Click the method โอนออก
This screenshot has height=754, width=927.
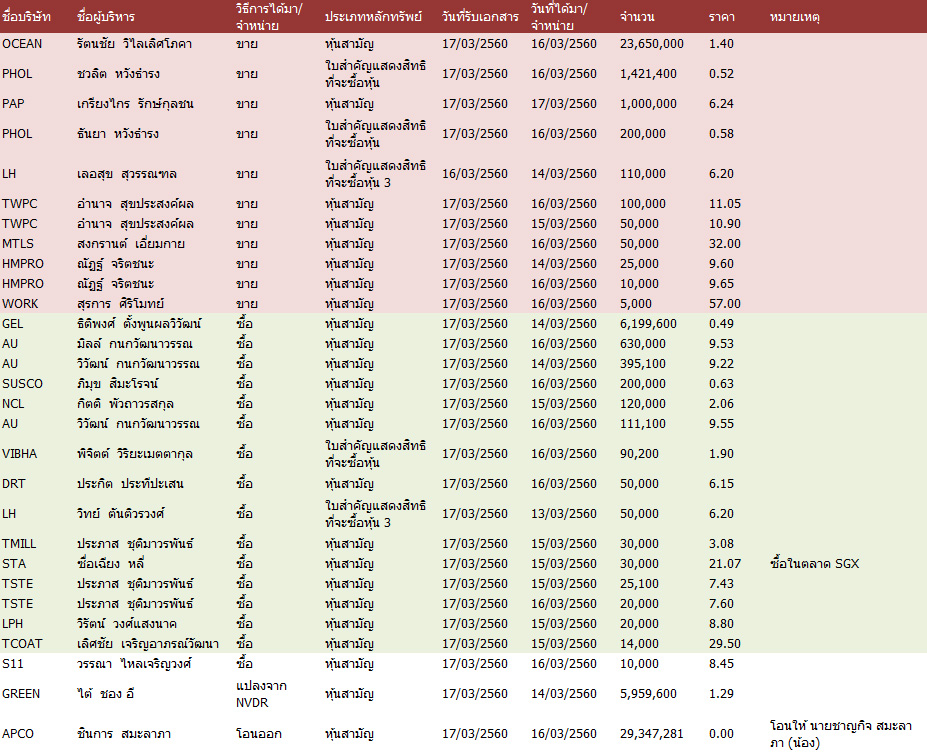[258, 734]
